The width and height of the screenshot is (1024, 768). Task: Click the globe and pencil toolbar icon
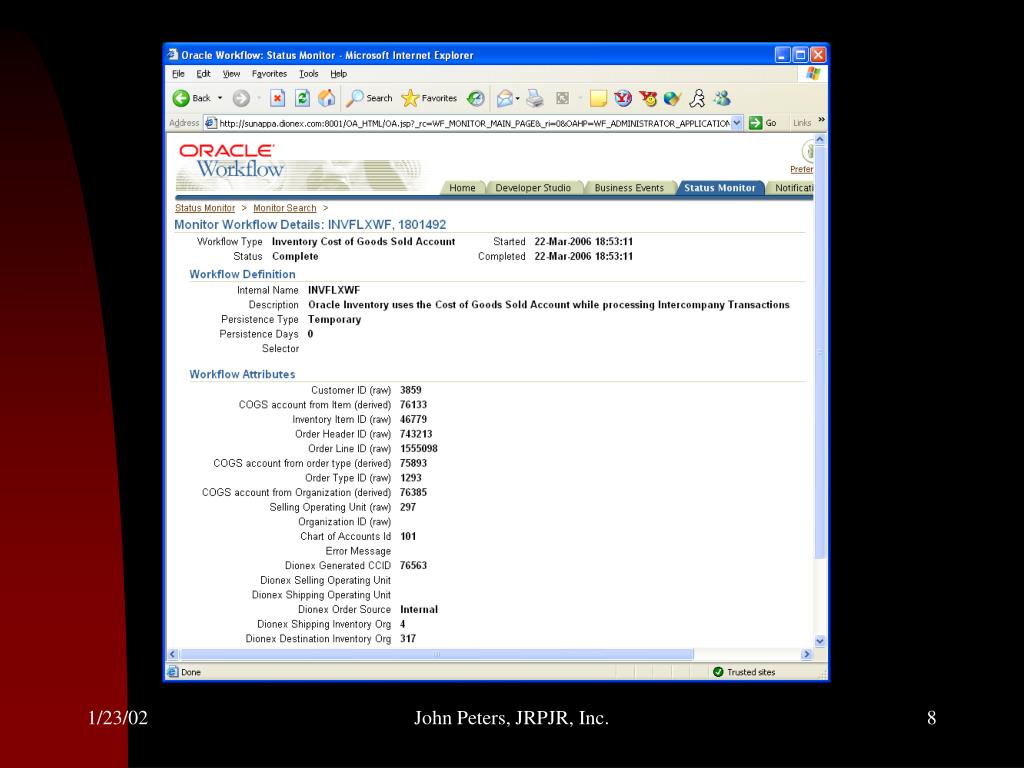pyautogui.click(x=672, y=98)
